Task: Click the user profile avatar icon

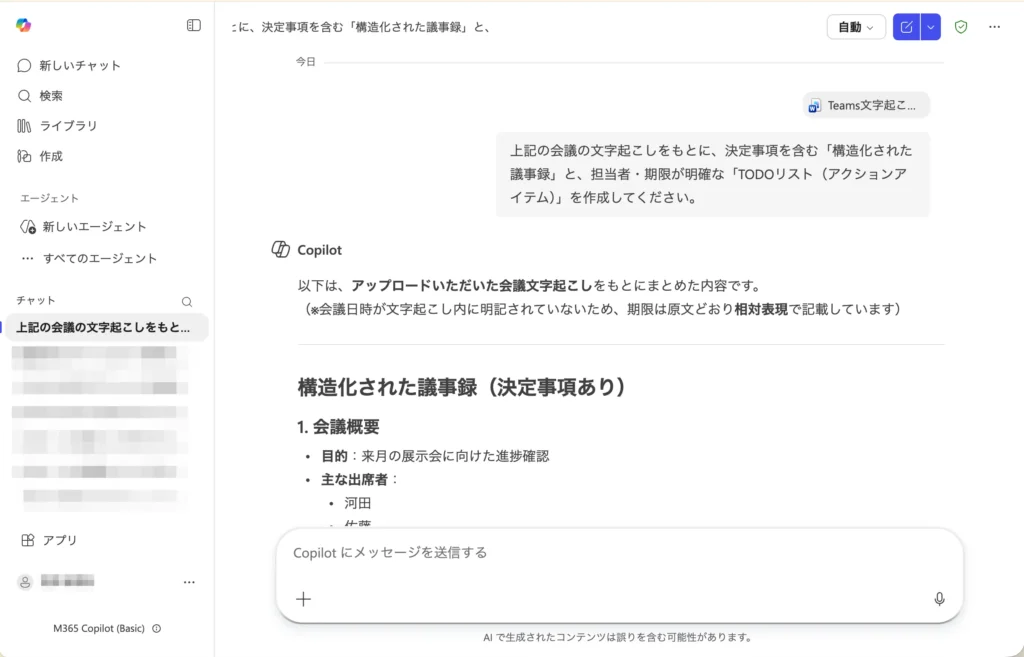Action: coord(25,582)
